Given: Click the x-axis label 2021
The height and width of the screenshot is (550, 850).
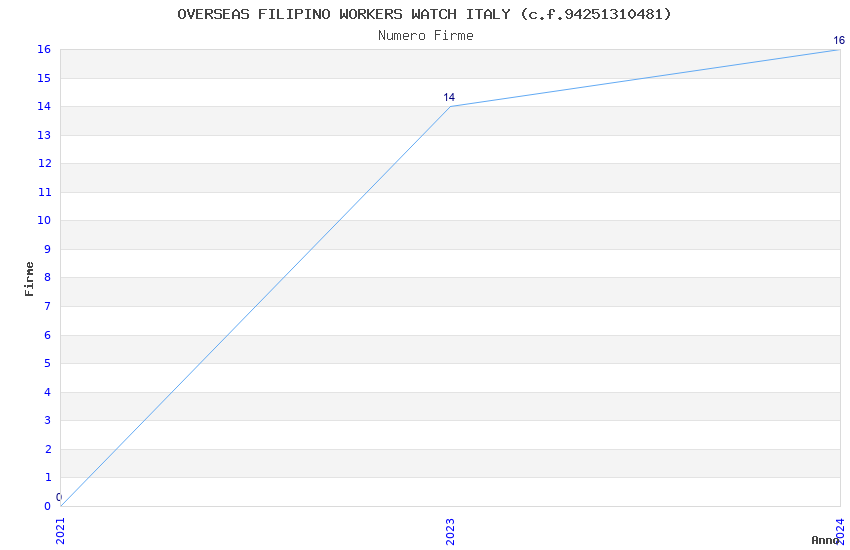Looking at the screenshot, I should [60, 531].
